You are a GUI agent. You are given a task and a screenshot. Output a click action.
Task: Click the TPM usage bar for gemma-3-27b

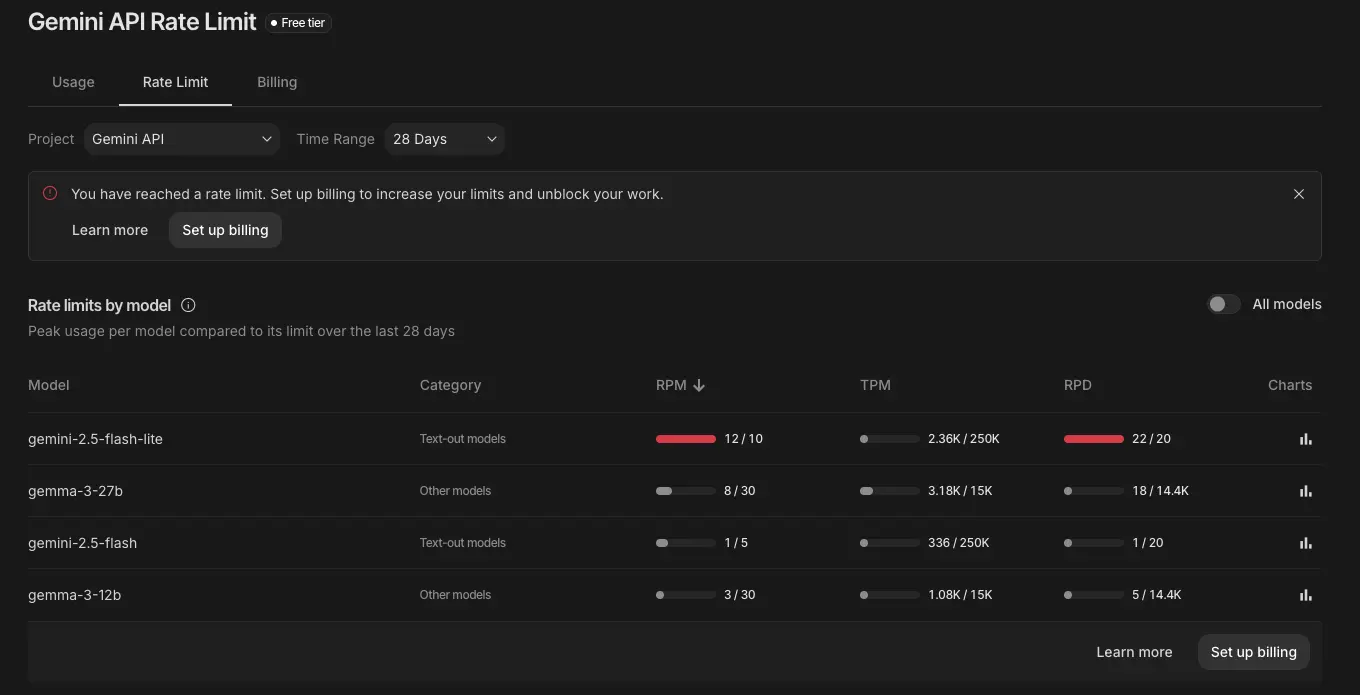click(x=890, y=491)
